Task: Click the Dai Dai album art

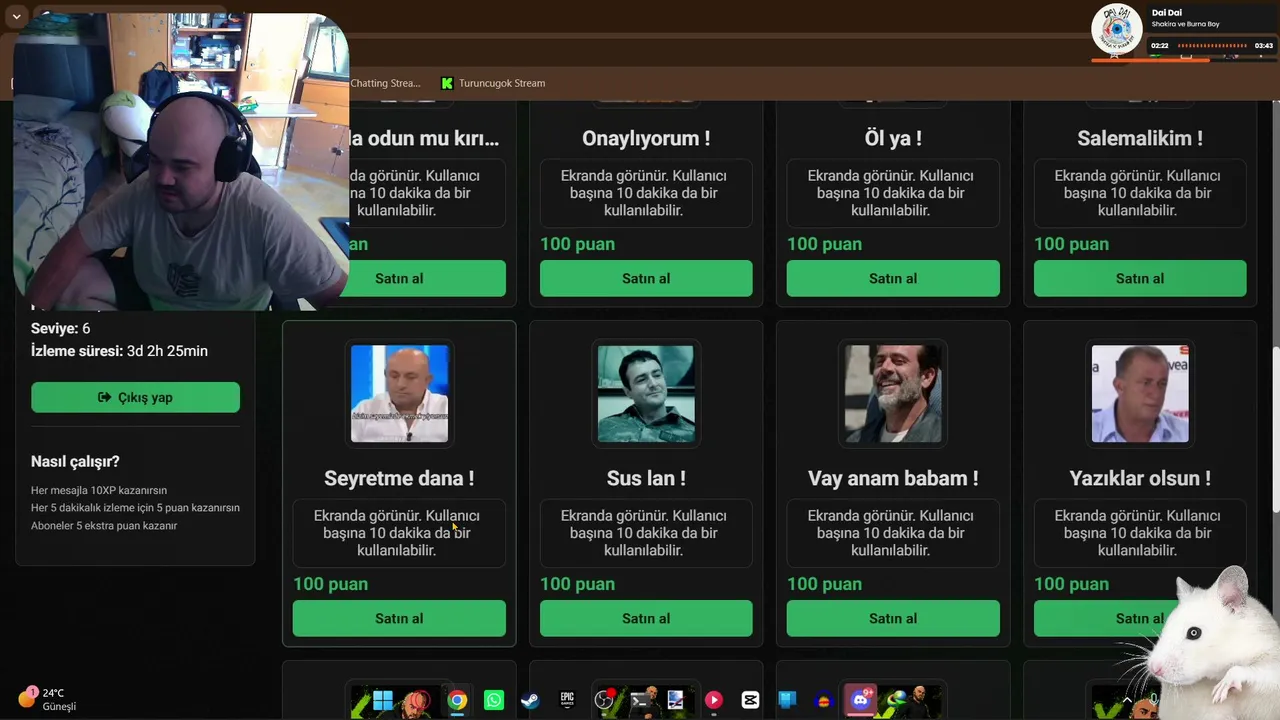Action: click(x=1117, y=29)
